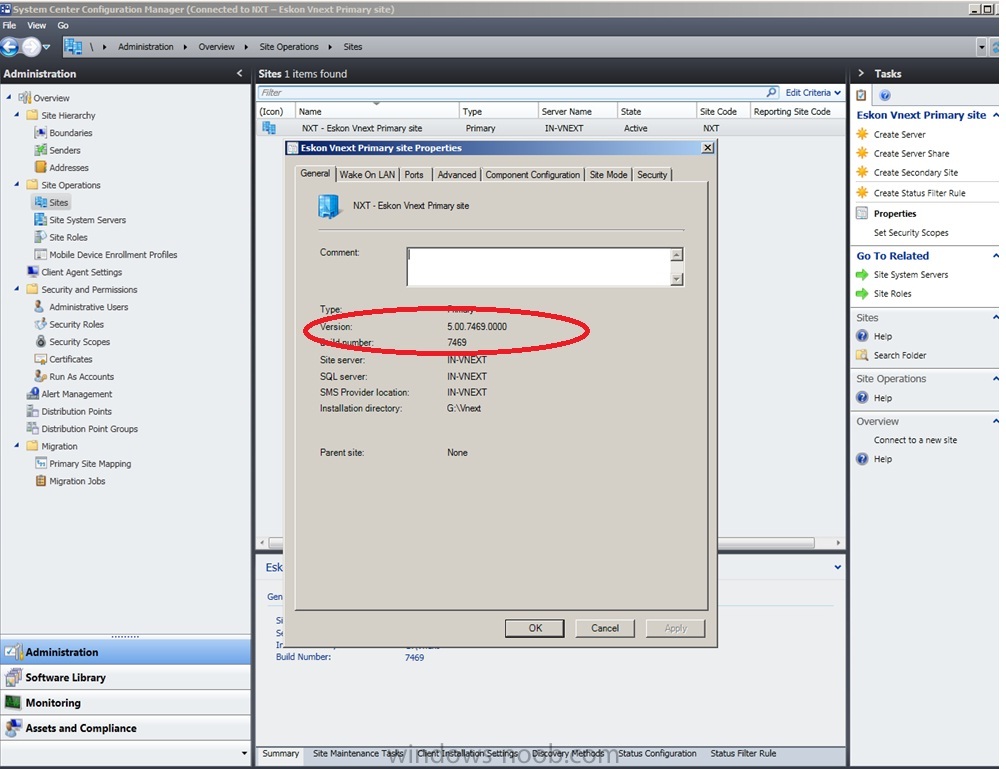Viewport: 1006px width, 769px height.
Task: Open the Security tab in Properties
Action: [652, 174]
